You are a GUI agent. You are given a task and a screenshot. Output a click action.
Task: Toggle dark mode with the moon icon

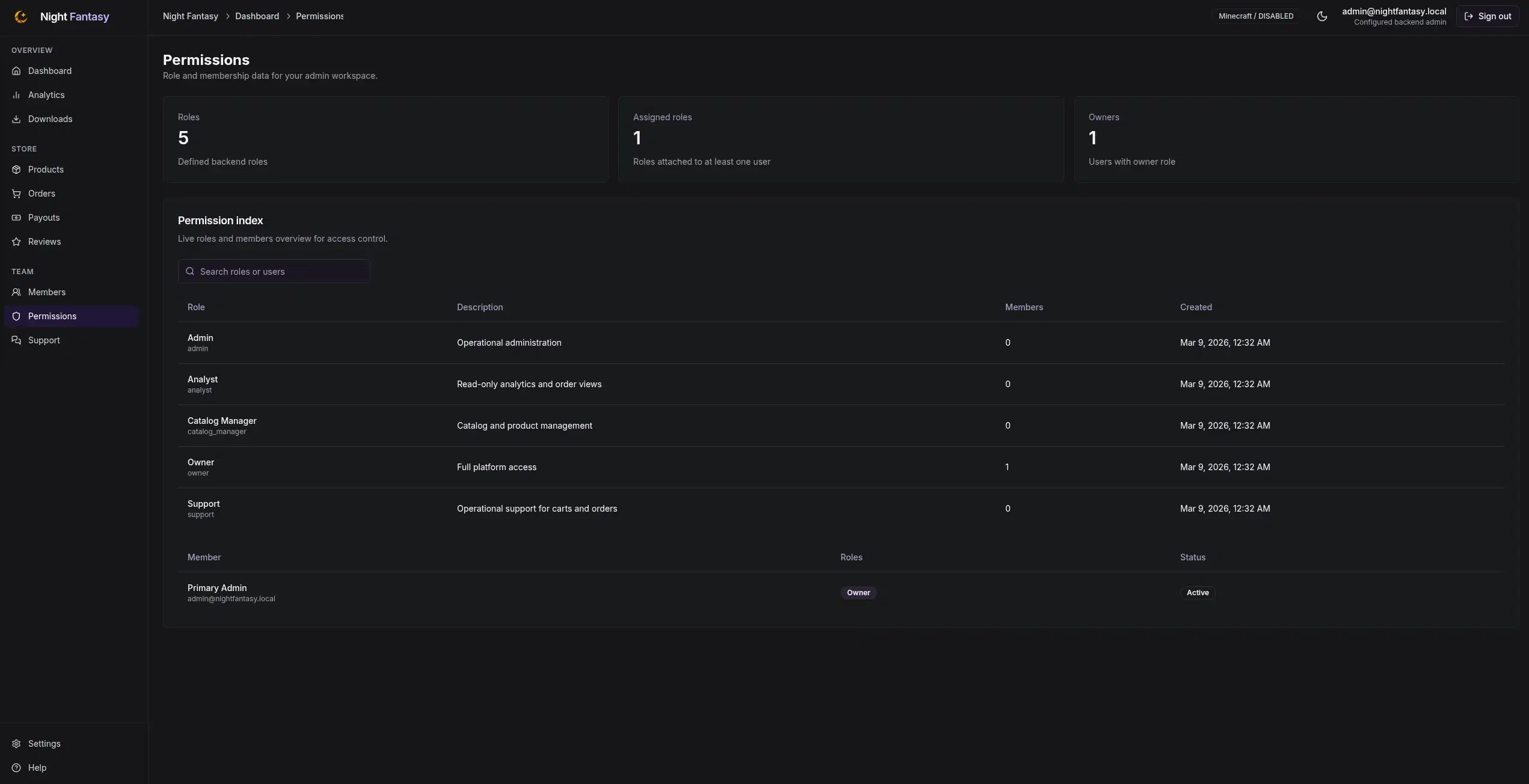[1322, 16]
